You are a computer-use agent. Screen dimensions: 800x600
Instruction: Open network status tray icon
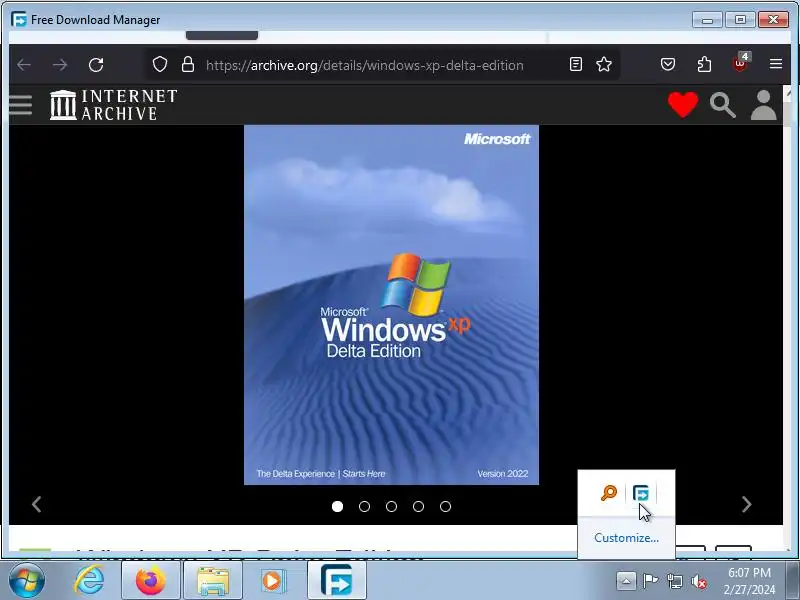(674, 581)
